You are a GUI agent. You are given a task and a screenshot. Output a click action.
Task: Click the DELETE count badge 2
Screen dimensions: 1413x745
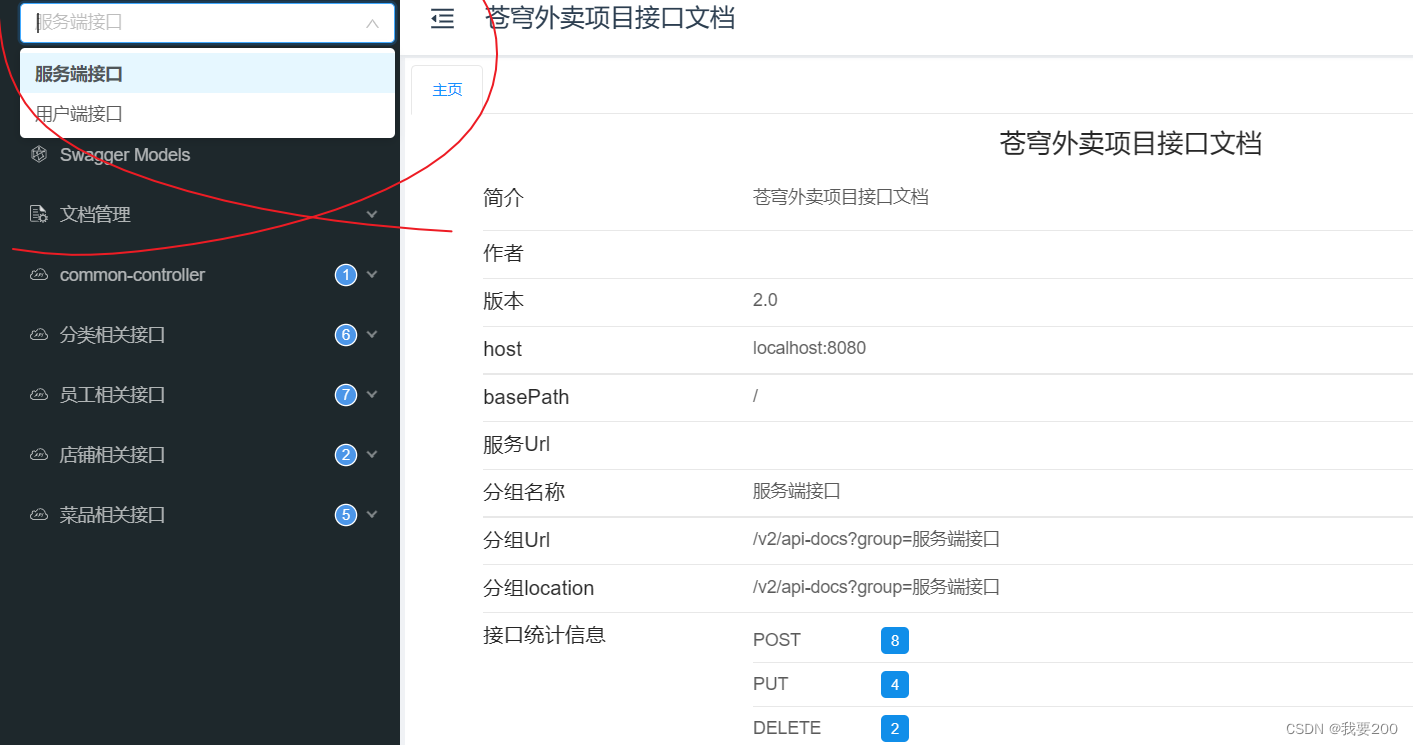[895, 729]
